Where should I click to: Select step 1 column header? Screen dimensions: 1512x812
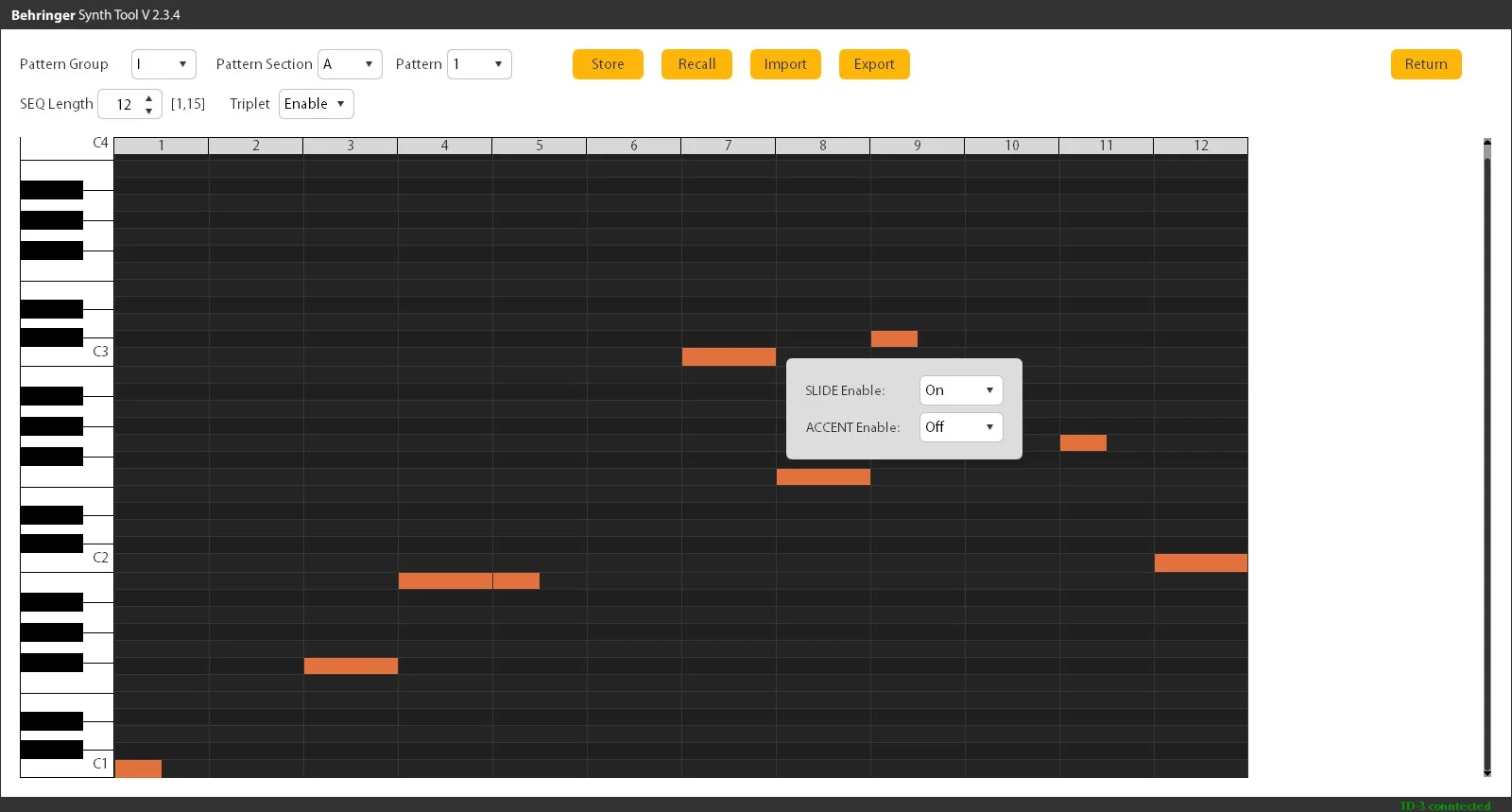pos(162,146)
